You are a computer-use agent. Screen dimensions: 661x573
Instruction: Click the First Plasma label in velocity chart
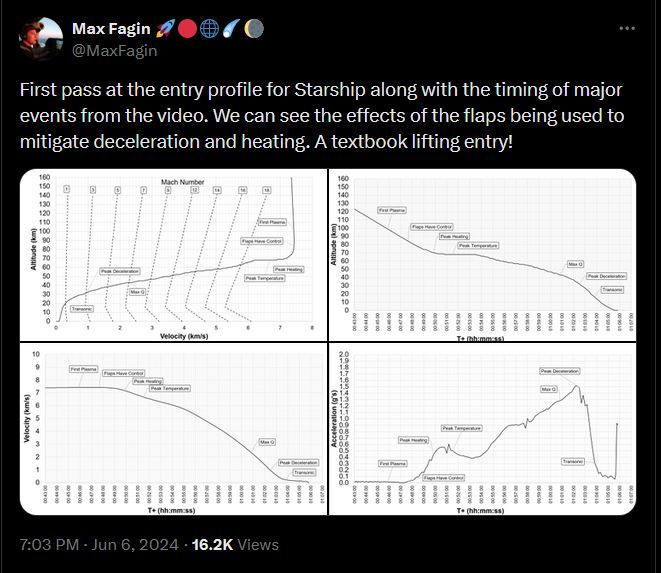coord(83,369)
